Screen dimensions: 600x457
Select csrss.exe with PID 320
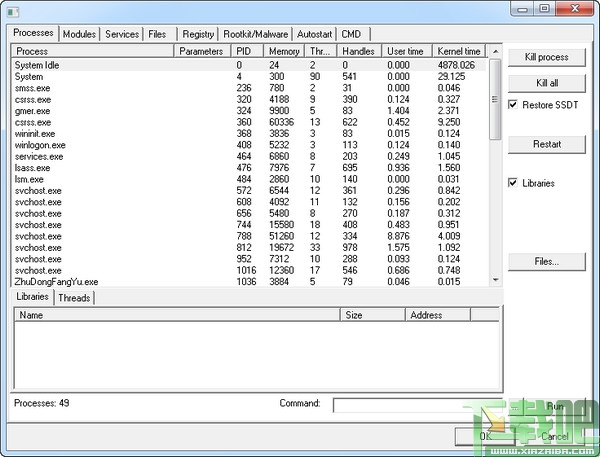click(250, 100)
